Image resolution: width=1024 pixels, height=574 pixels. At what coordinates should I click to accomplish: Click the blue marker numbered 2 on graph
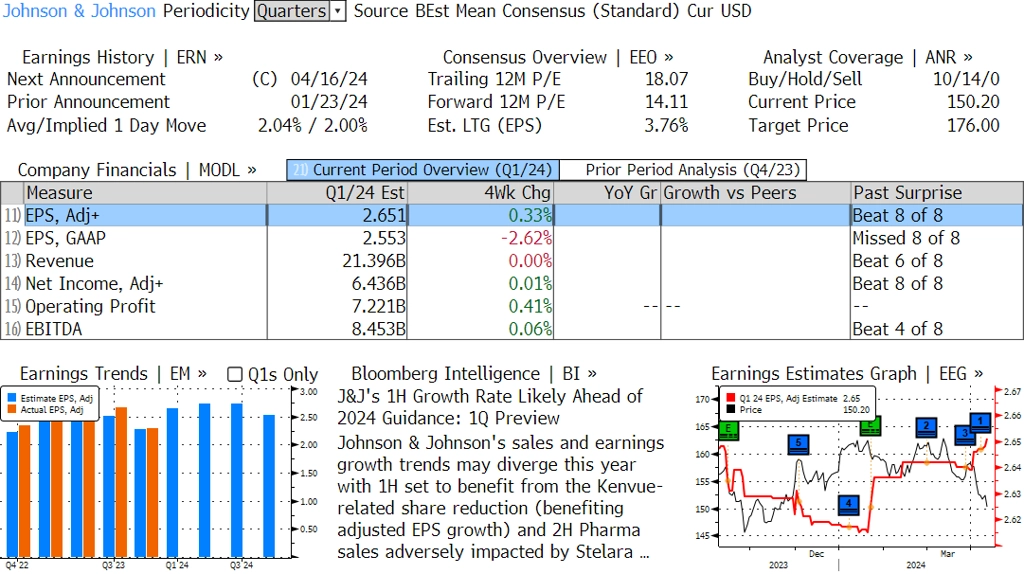(926, 427)
